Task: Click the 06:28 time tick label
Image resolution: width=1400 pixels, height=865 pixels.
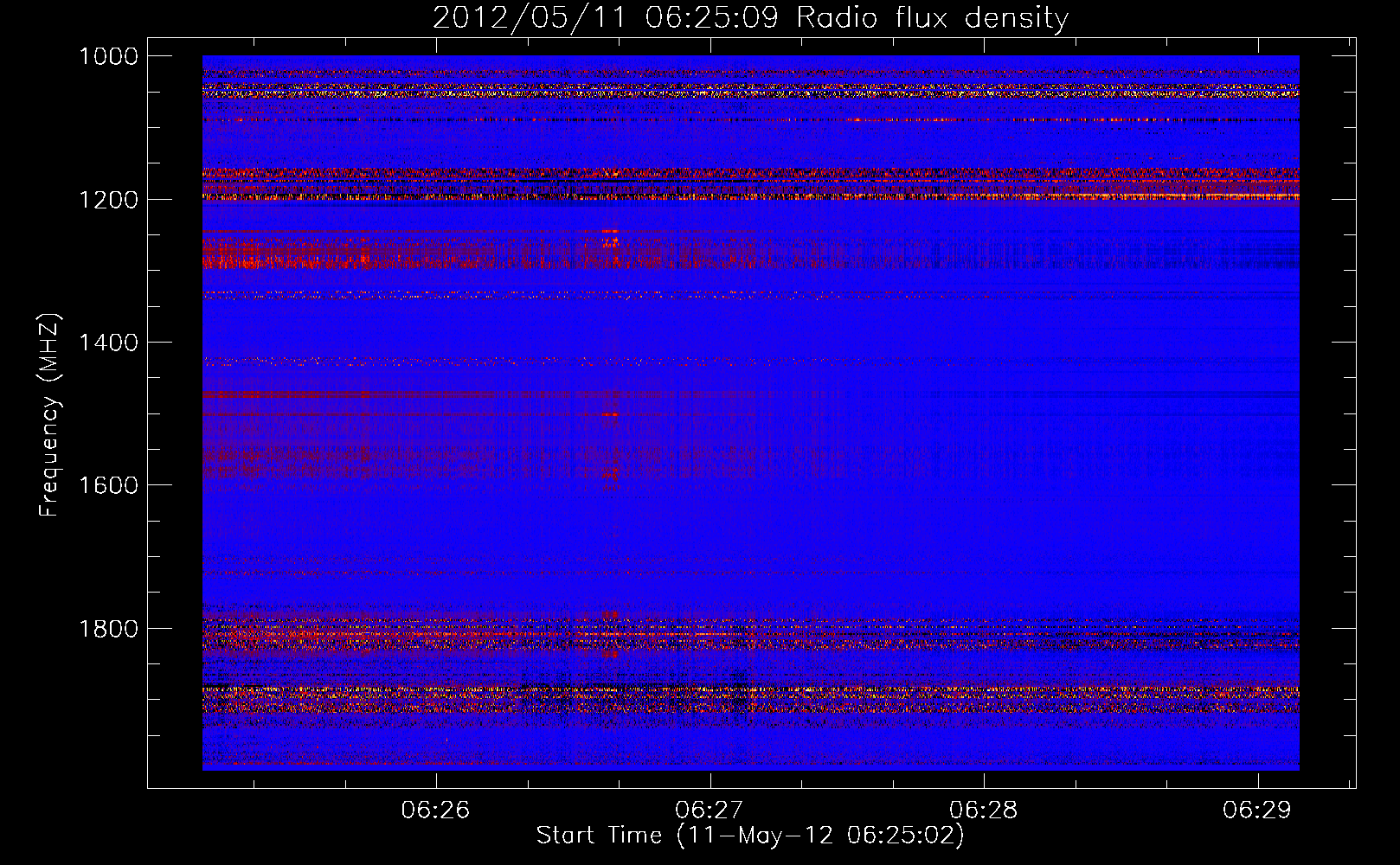Action: click(984, 810)
